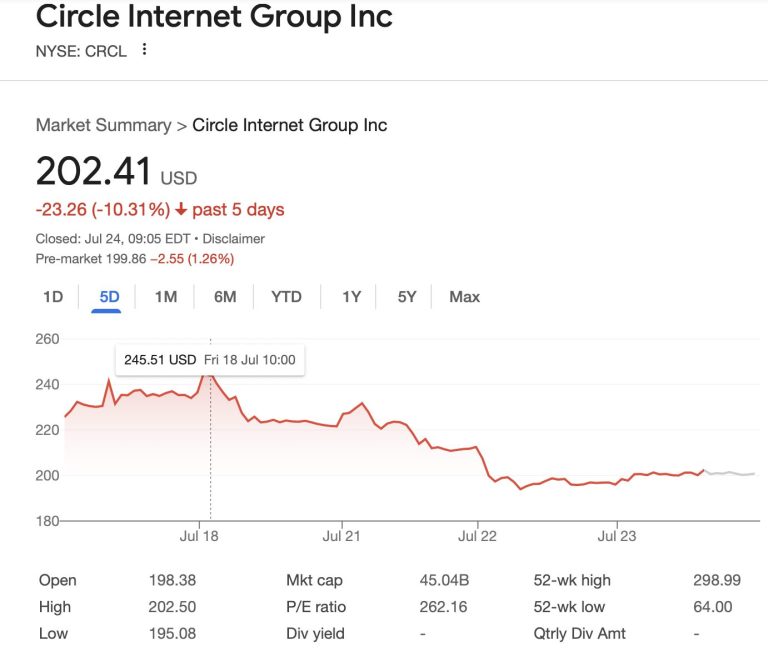Click the Jul 22 date marker on chart axis
768x661 pixels.
[478, 537]
